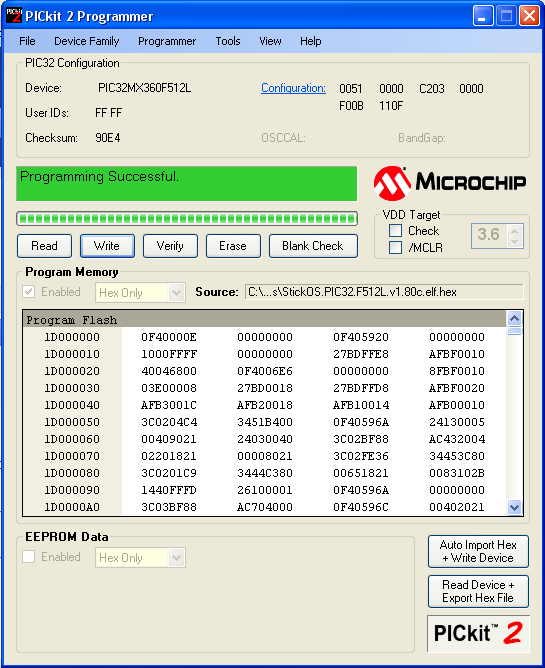Click Auto Import Hex + Write Device
Screen dimensions: 545x668
point(478,551)
